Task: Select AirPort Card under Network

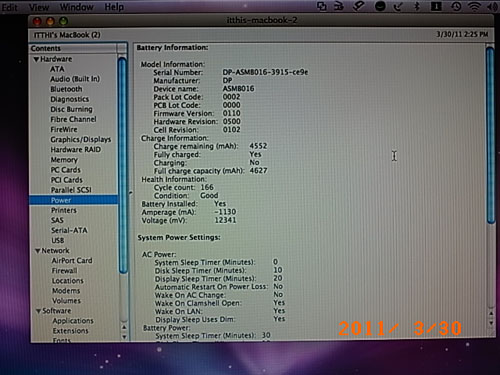Action: click(x=72, y=260)
